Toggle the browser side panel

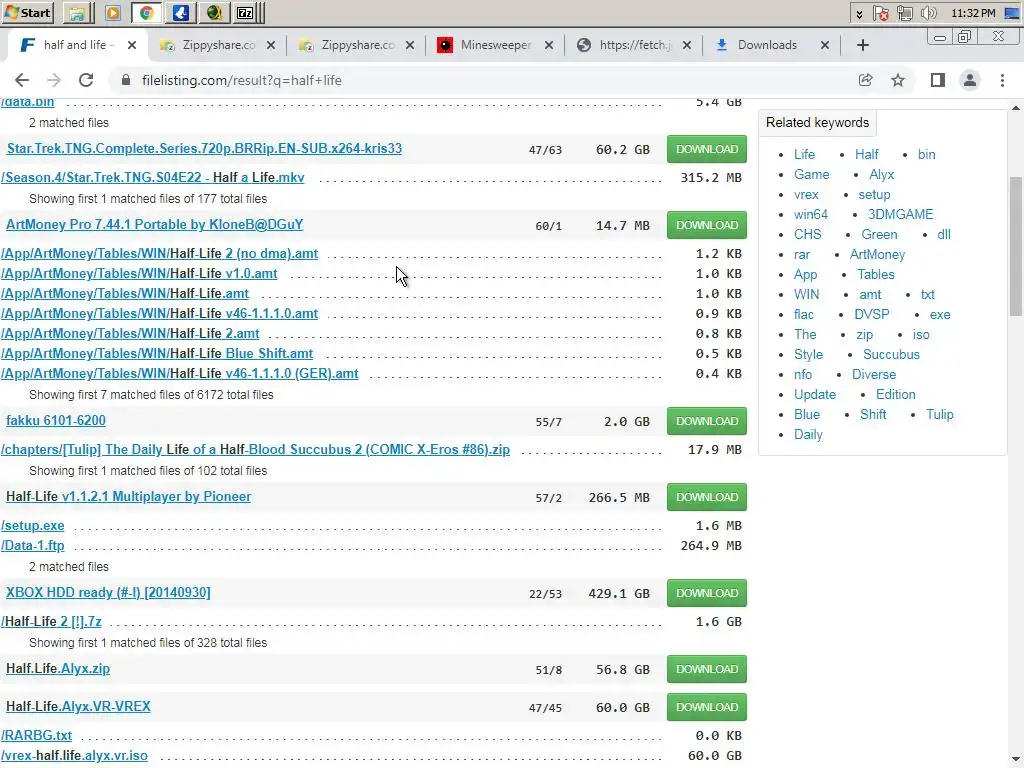click(x=938, y=80)
